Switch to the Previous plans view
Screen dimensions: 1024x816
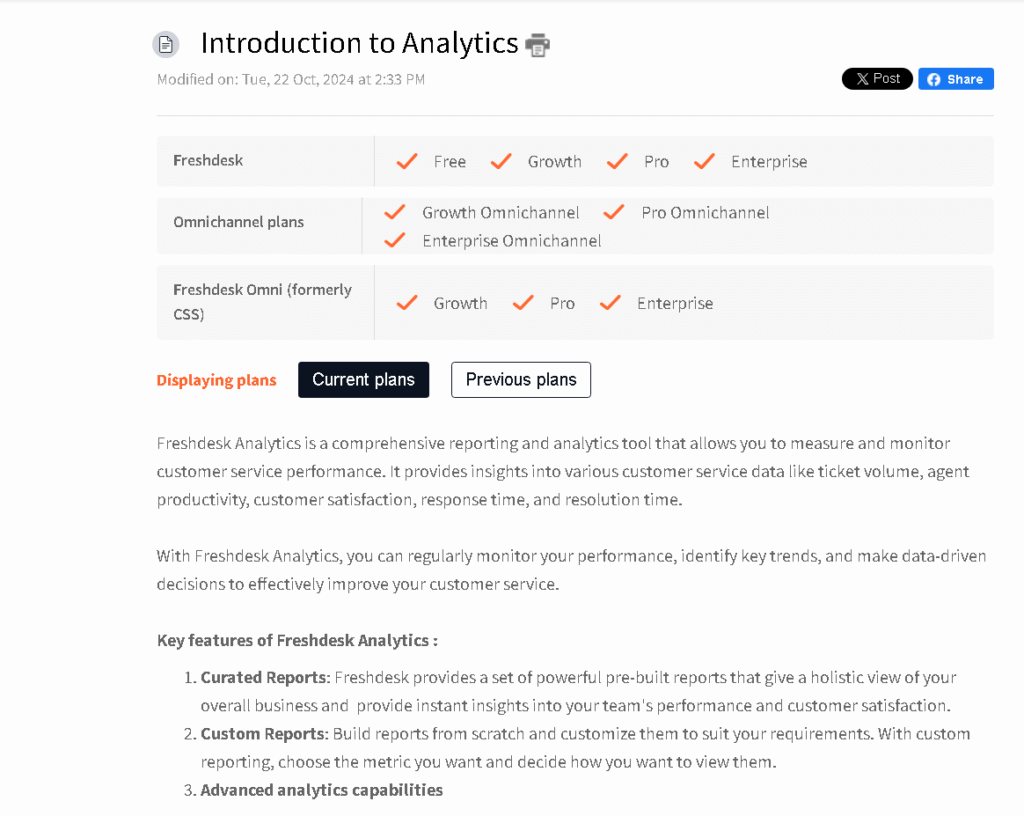pyautogui.click(x=520, y=380)
